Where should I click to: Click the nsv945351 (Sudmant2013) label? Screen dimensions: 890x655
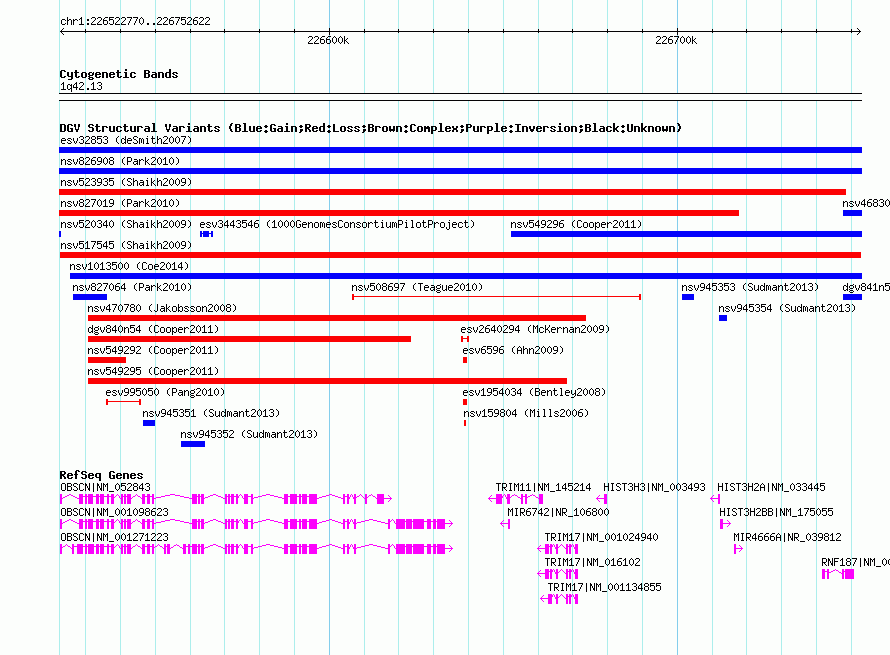pyautogui.click(x=211, y=413)
